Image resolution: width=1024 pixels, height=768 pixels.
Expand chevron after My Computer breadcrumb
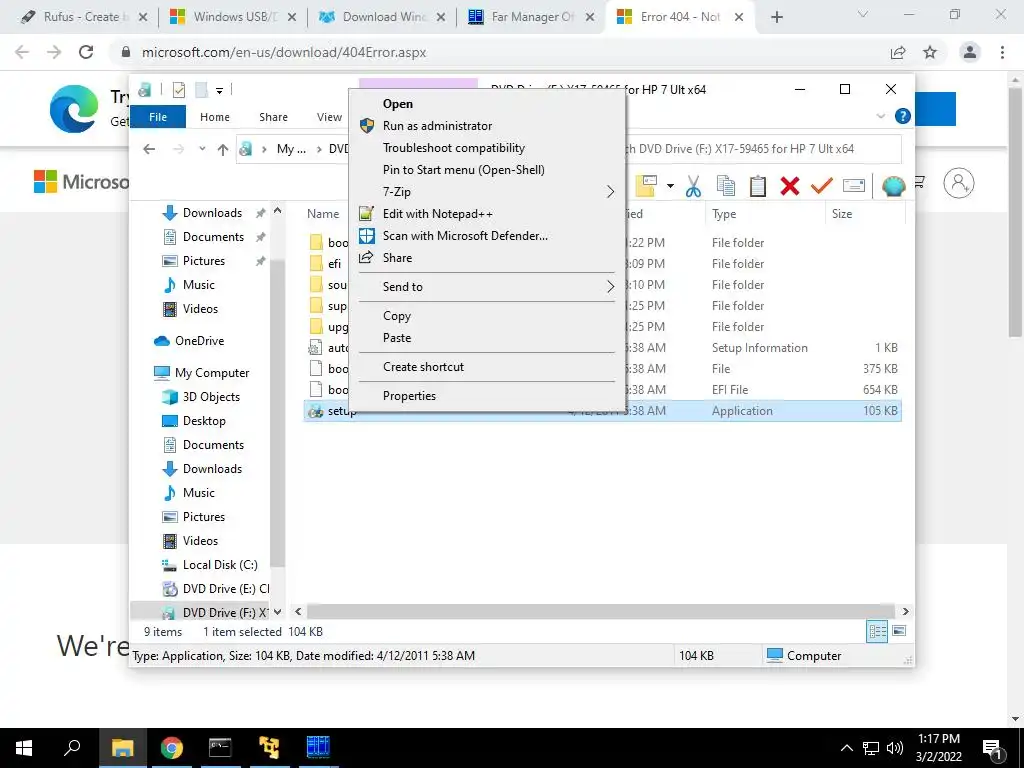[x=319, y=149]
